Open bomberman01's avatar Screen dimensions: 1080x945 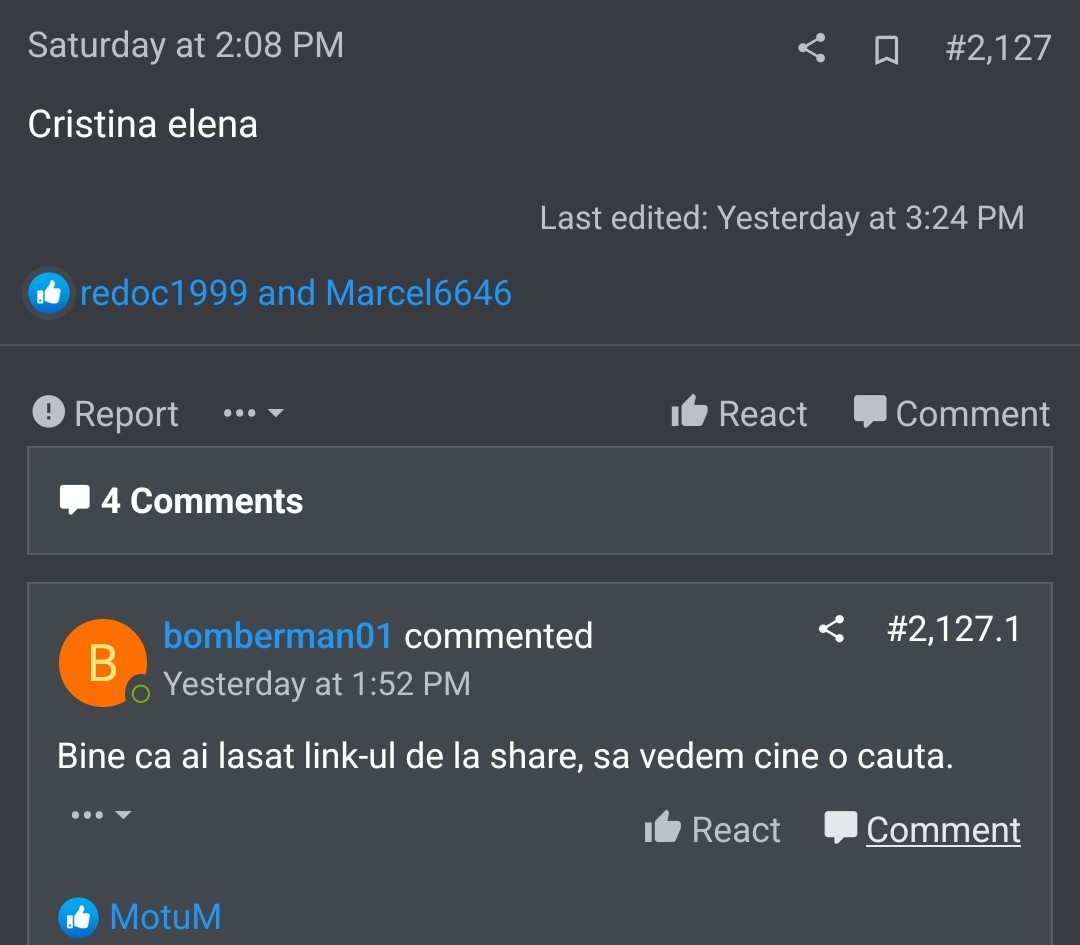(103, 662)
